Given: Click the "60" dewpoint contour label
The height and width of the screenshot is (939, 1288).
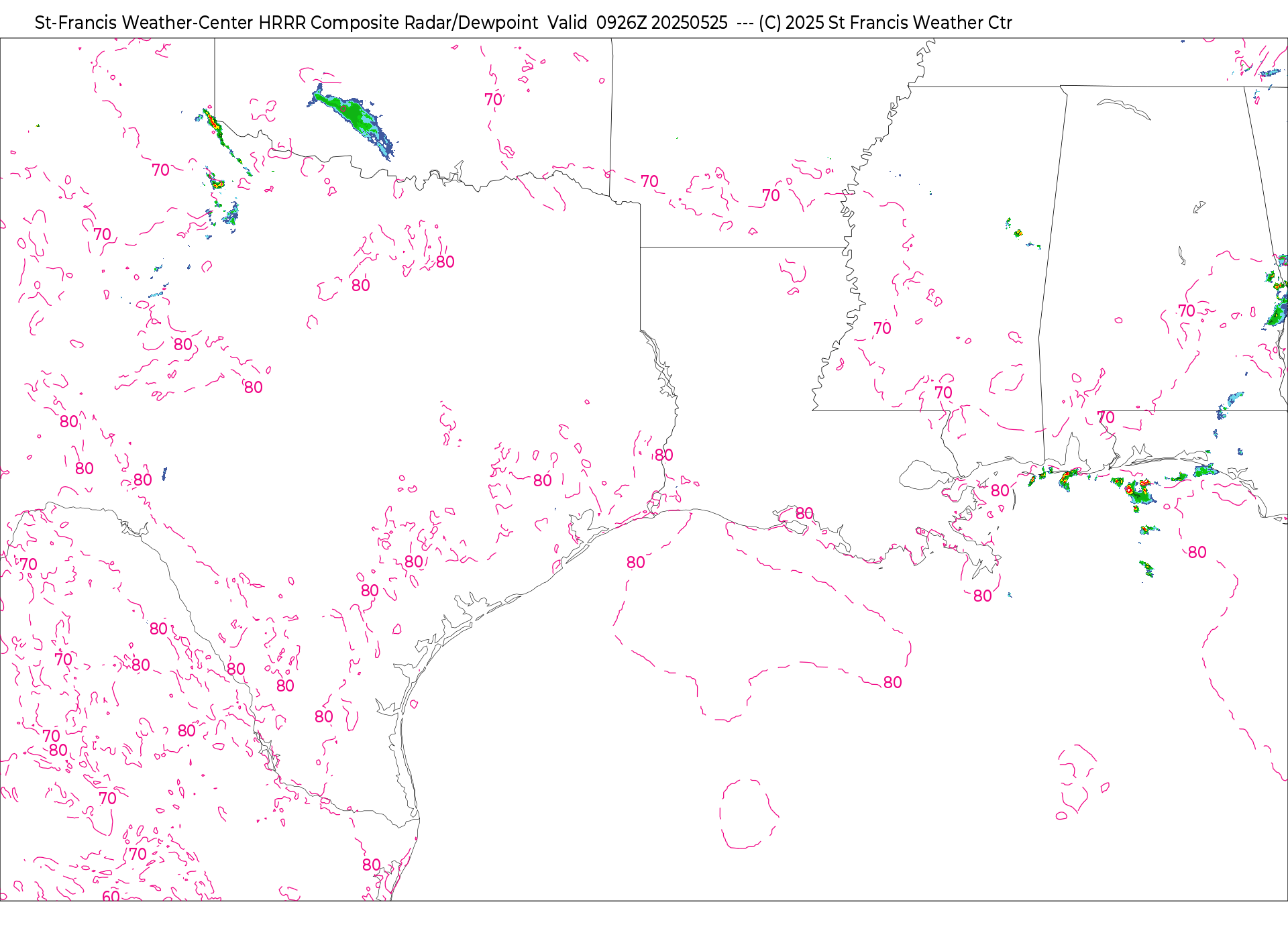Looking at the screenshot, I should [111, 896].
